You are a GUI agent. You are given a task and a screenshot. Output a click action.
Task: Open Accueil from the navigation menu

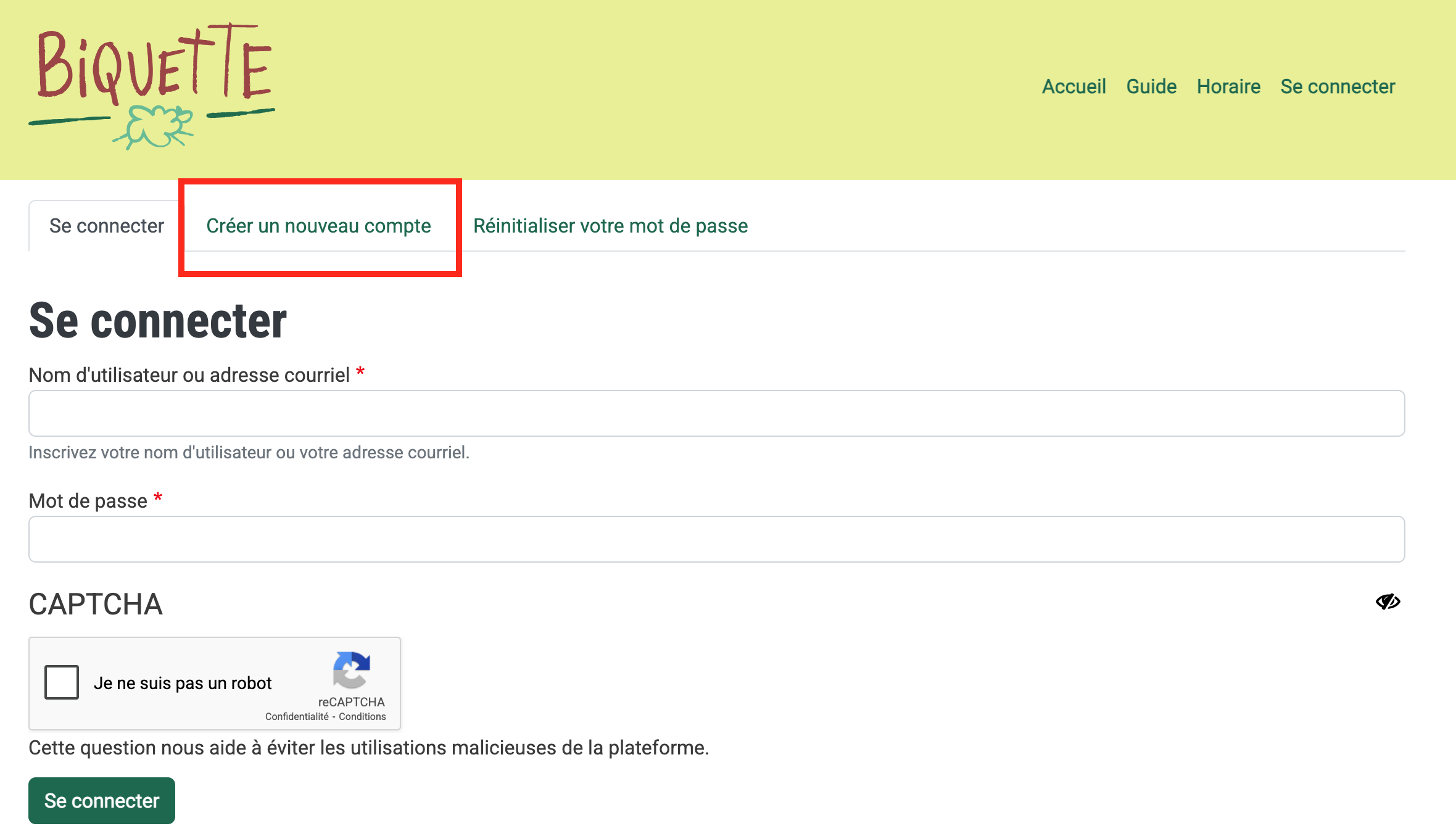click(1073, 86)
